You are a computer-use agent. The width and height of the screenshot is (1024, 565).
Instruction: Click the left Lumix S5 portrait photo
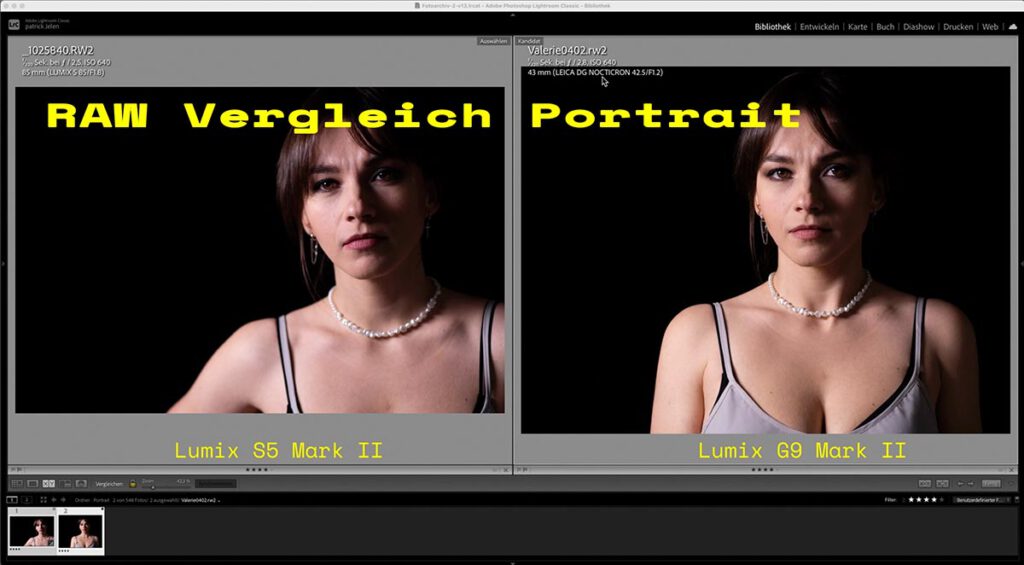[260, 250]
